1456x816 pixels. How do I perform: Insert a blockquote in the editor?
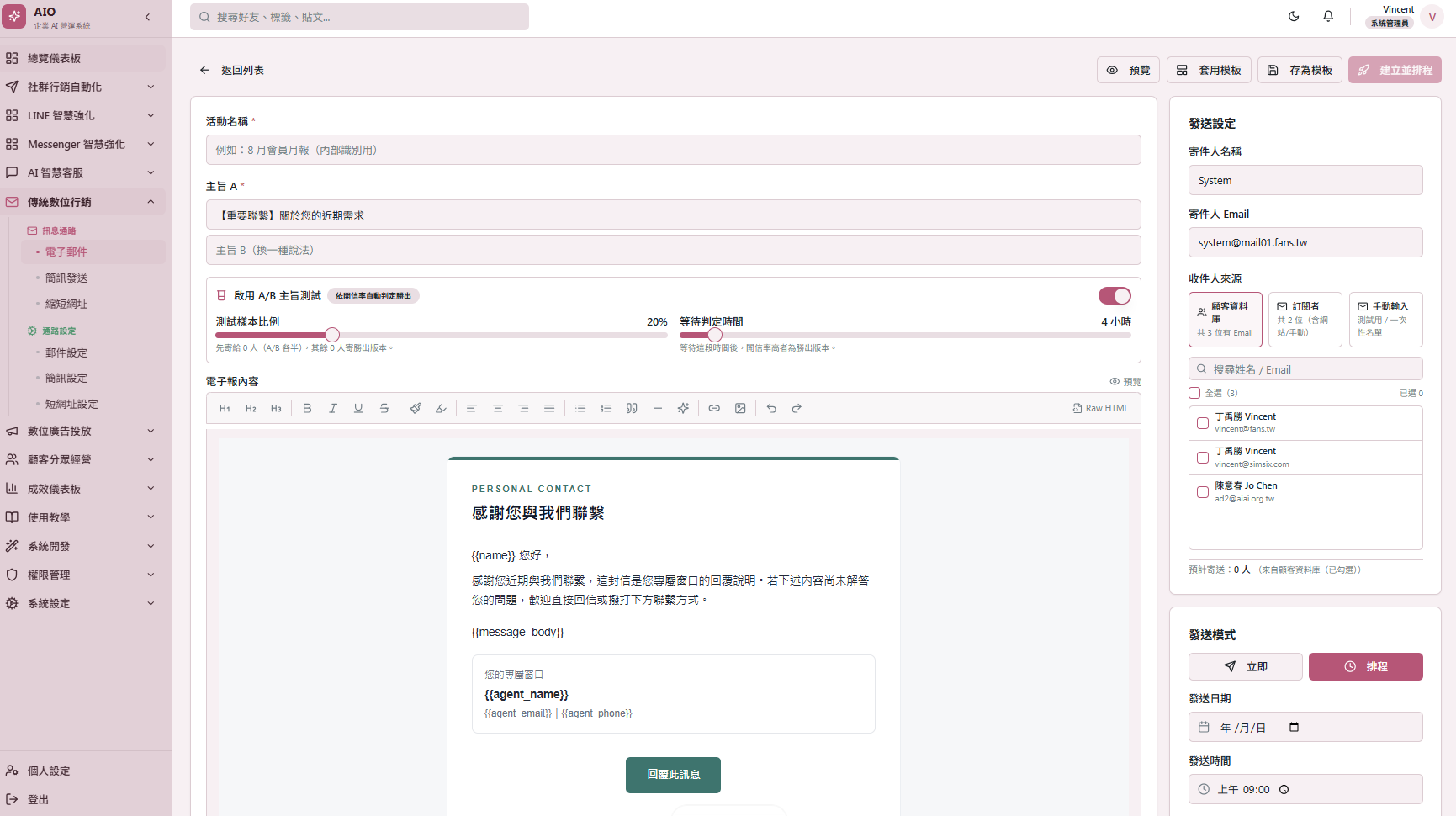[632, 408]
